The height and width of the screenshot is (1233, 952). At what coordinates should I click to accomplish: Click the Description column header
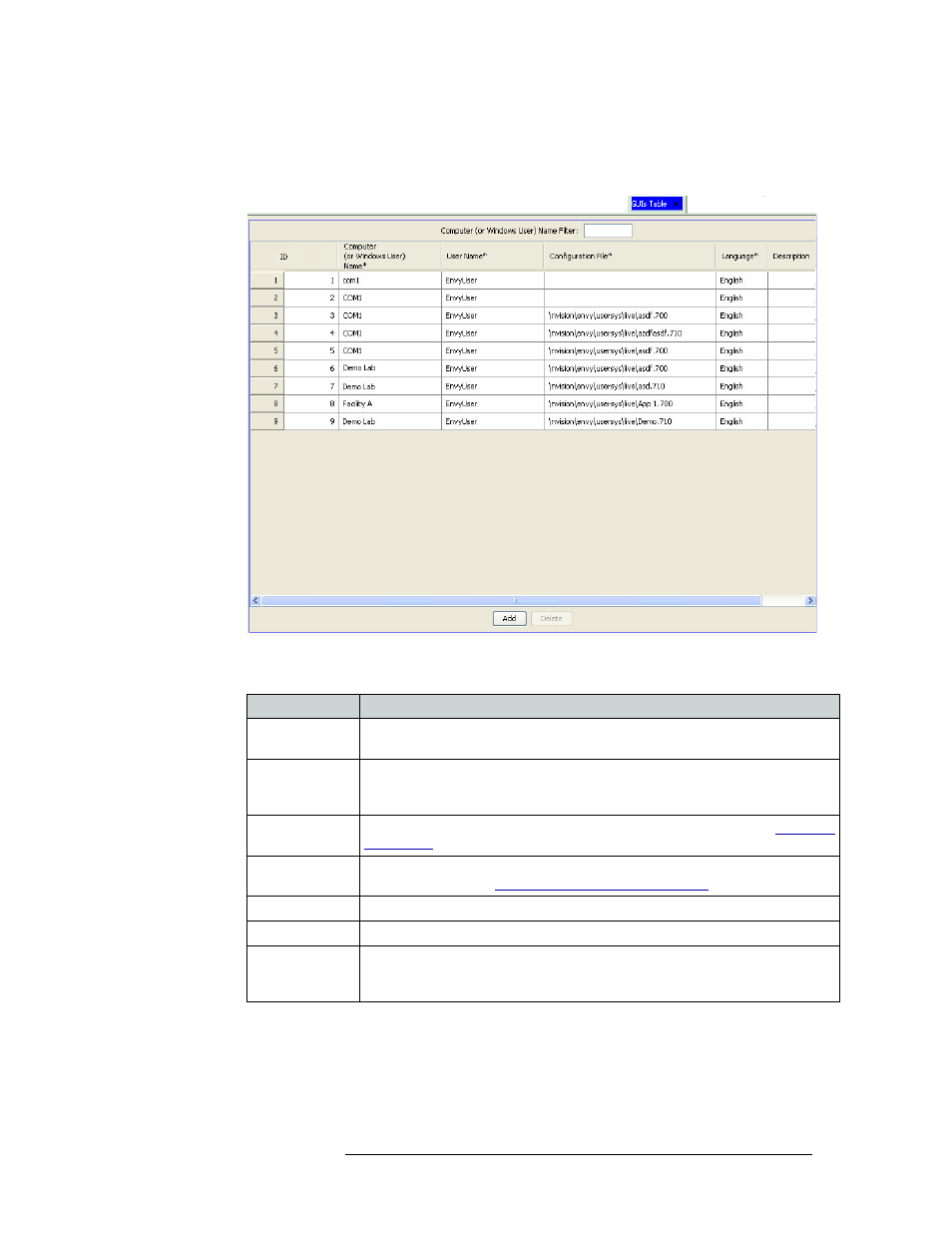point(791,257)
